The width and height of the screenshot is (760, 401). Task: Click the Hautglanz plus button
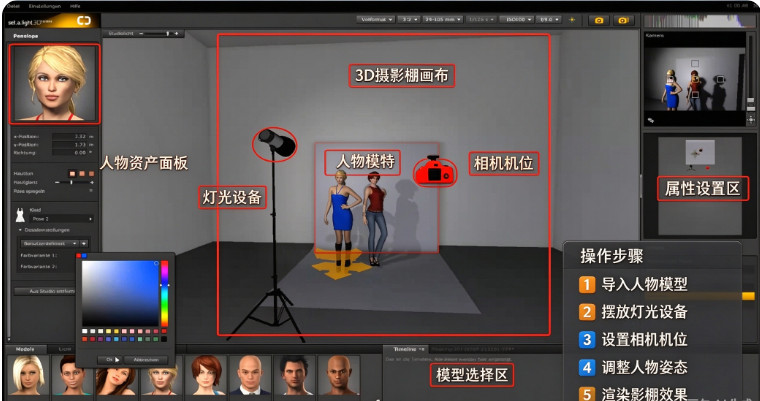(x=92, y=182)
